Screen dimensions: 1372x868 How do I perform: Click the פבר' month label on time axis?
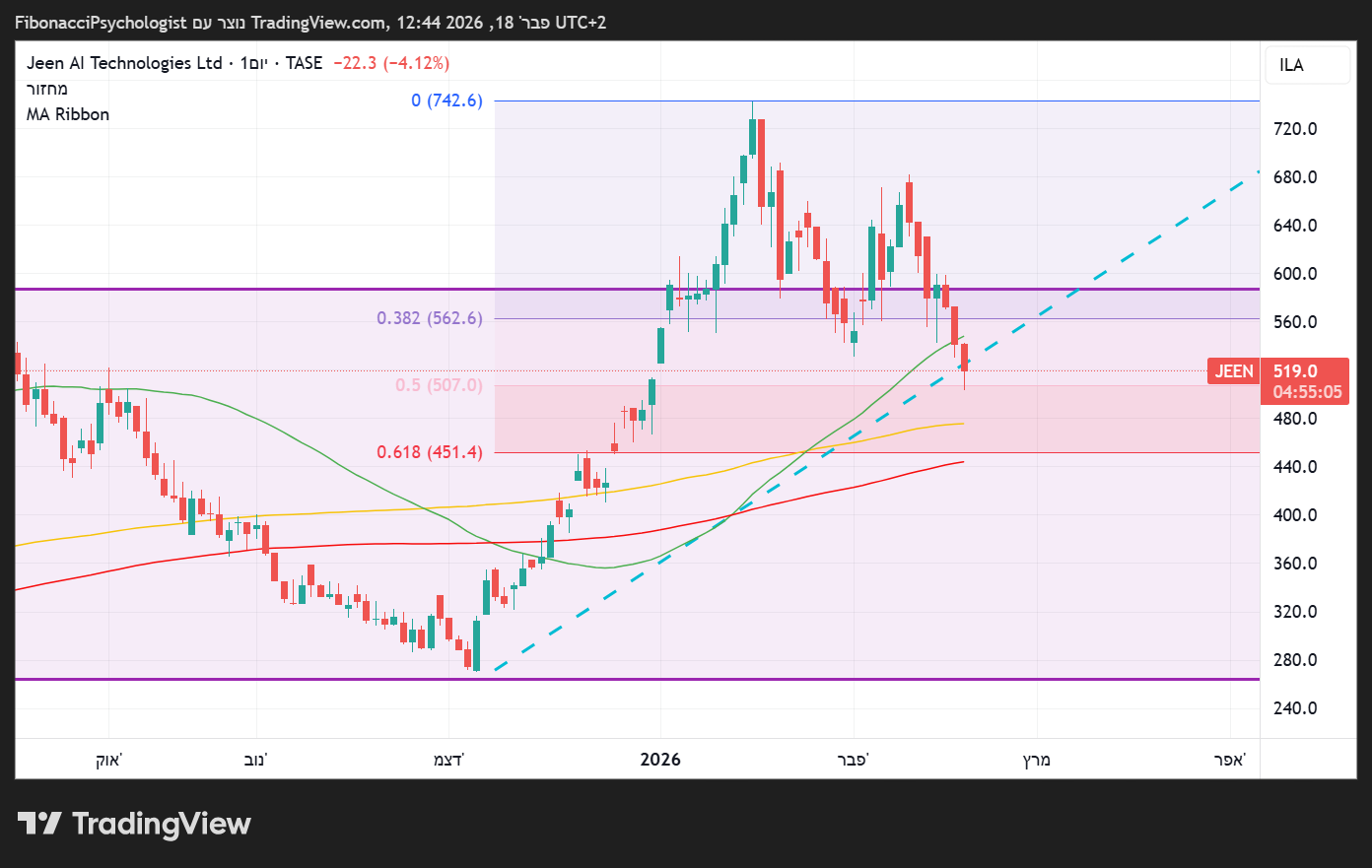(854, 760)
